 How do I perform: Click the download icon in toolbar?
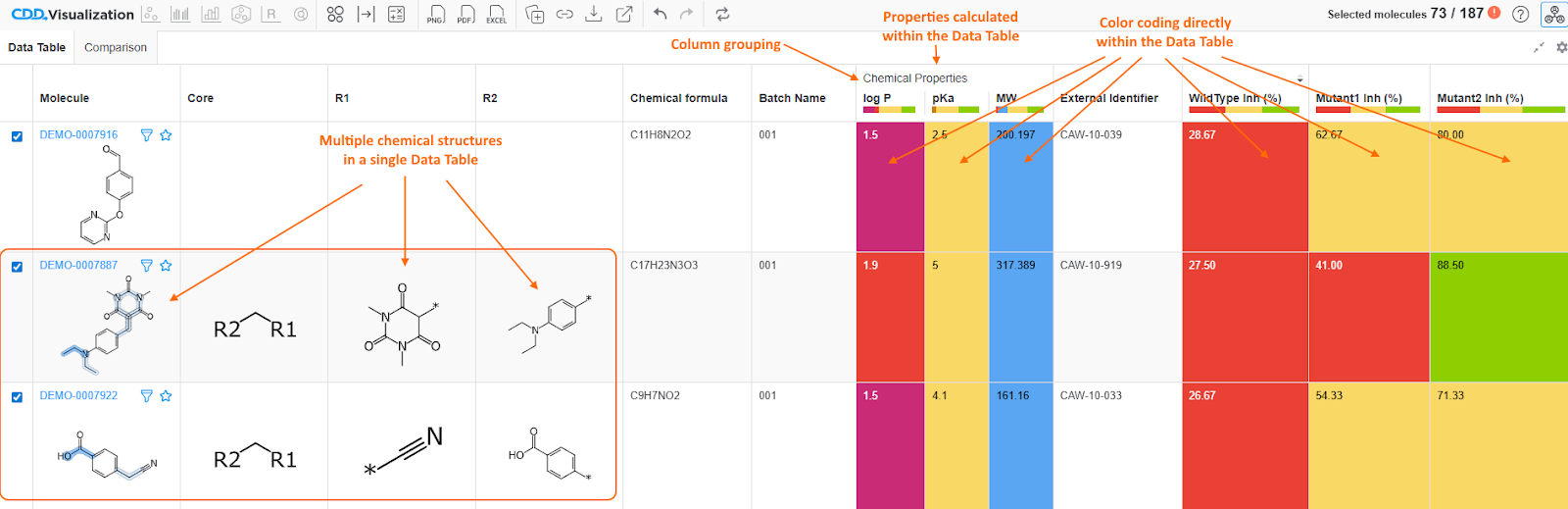click(x=593, y=14)
